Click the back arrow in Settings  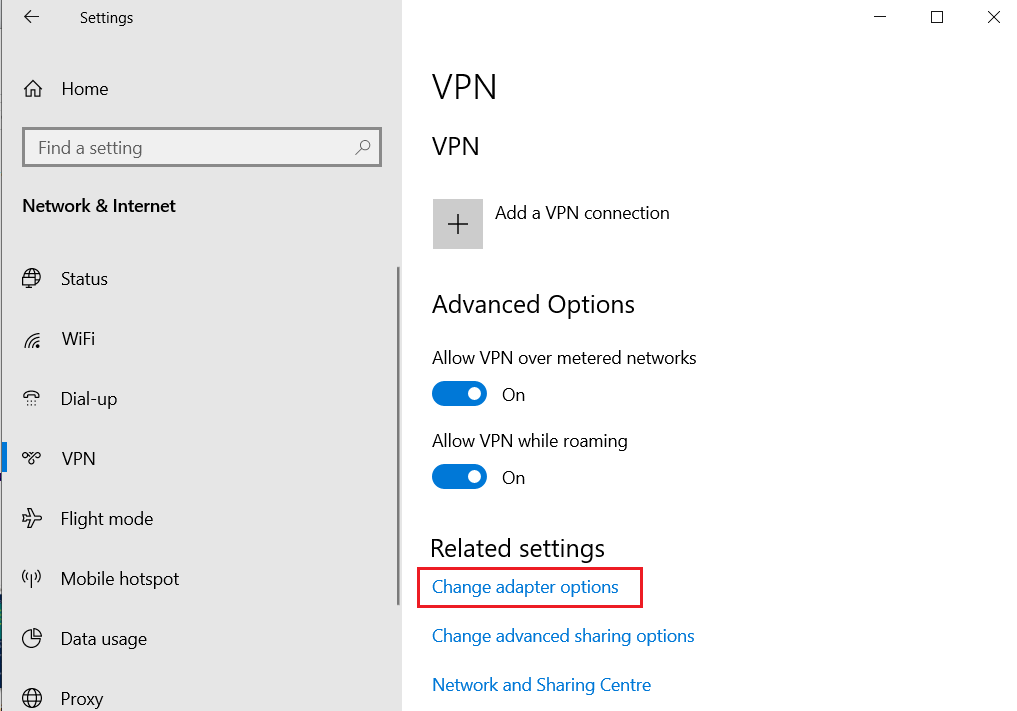pyautogui.click(x=31, y=17)
